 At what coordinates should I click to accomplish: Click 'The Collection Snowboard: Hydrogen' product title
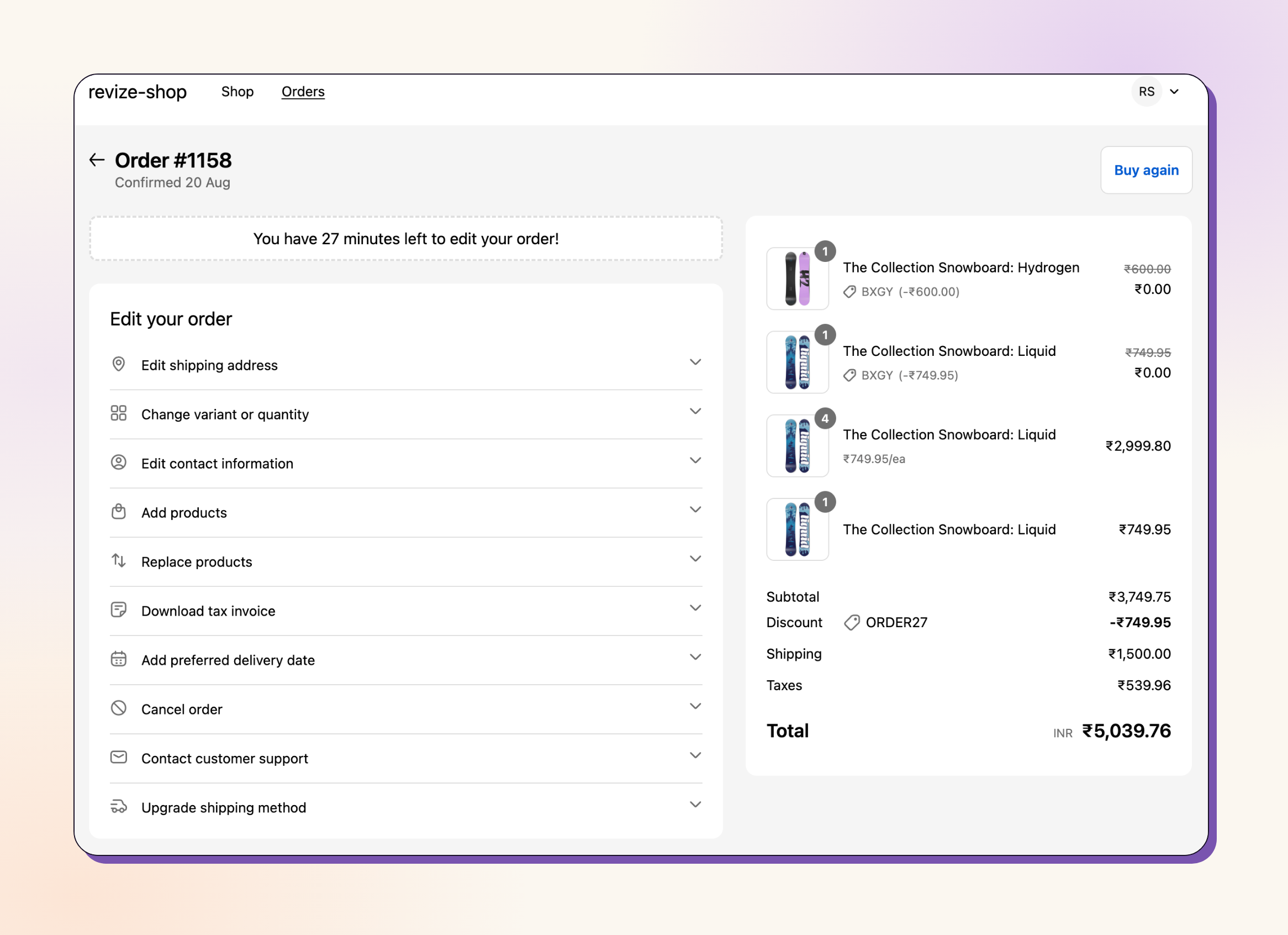point(961,267)
